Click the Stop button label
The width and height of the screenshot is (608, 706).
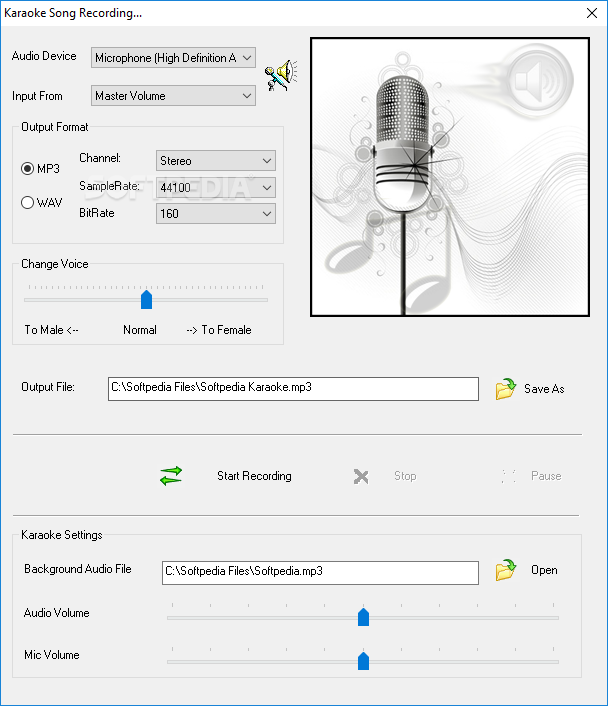click(x=405, y=476)
